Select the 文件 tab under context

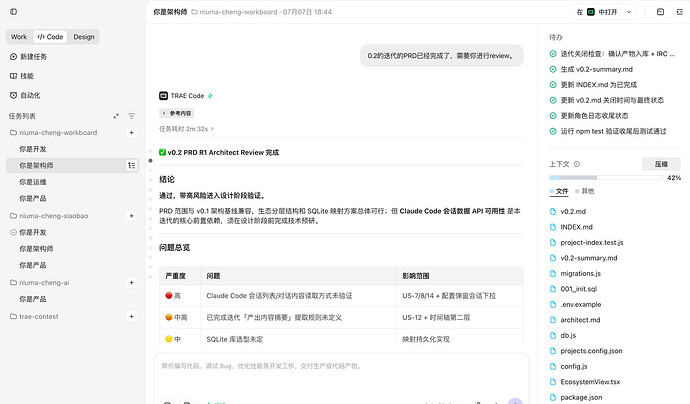[559, 191]
